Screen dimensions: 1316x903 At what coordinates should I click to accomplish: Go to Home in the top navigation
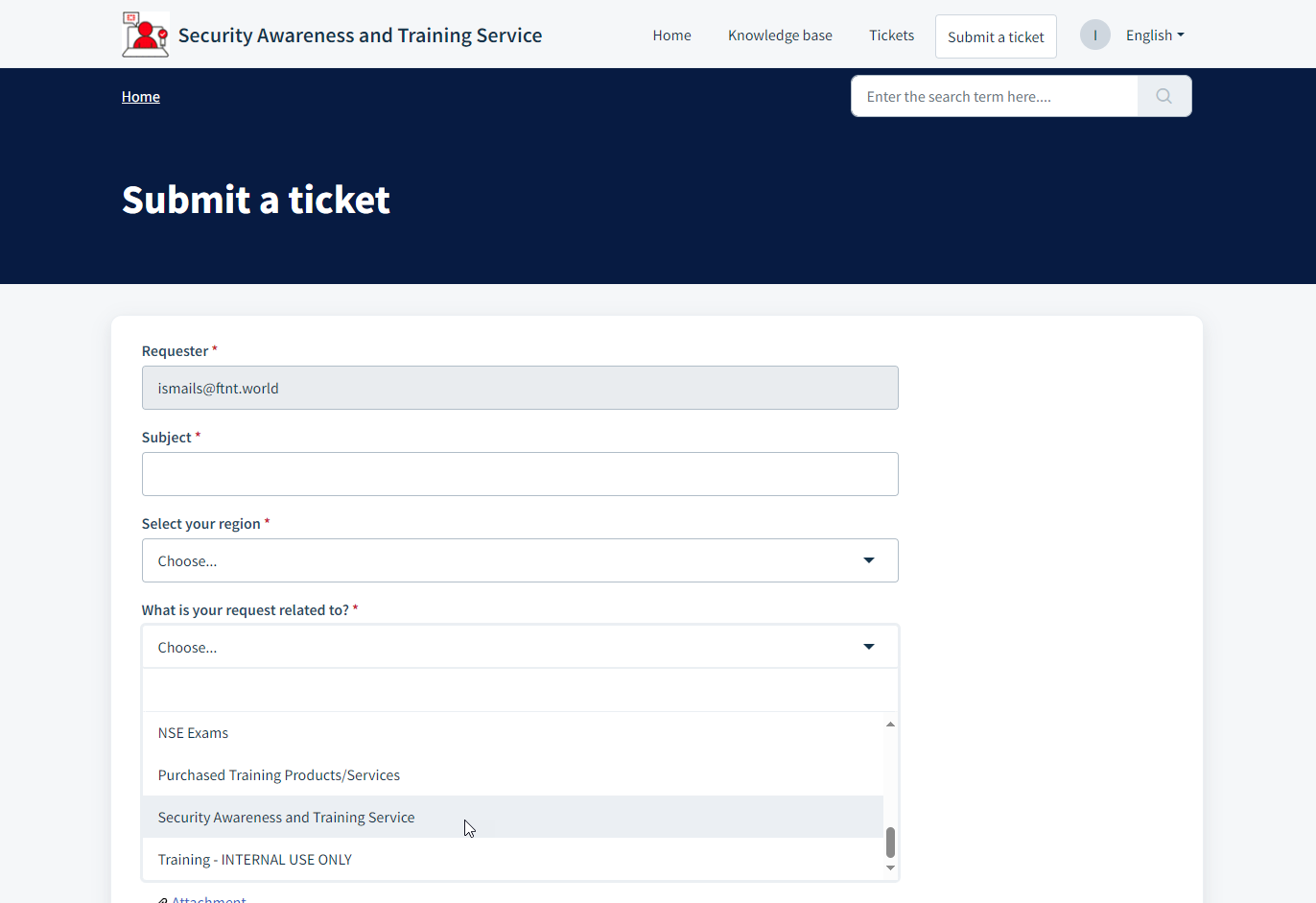point(671,35)
